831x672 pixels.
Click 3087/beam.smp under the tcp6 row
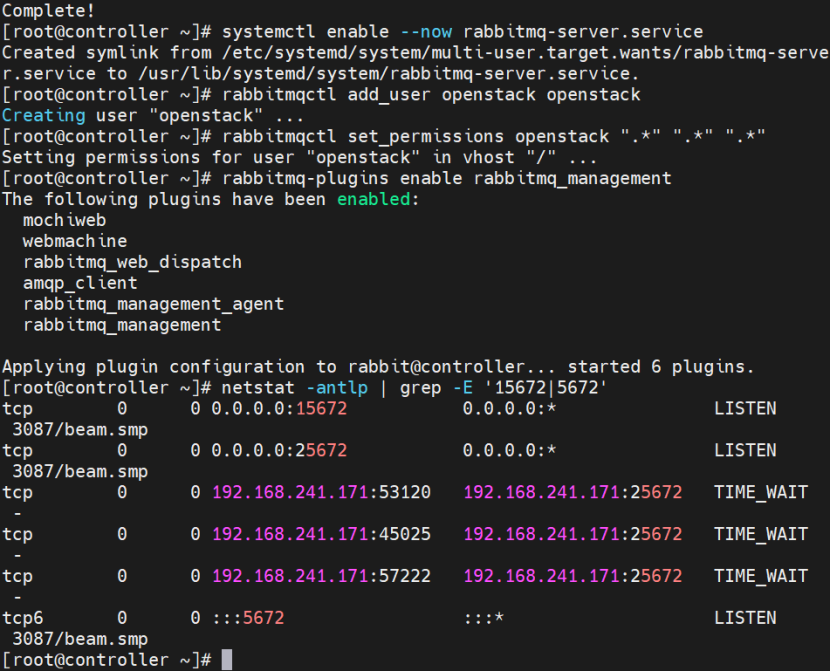point(80,639)
